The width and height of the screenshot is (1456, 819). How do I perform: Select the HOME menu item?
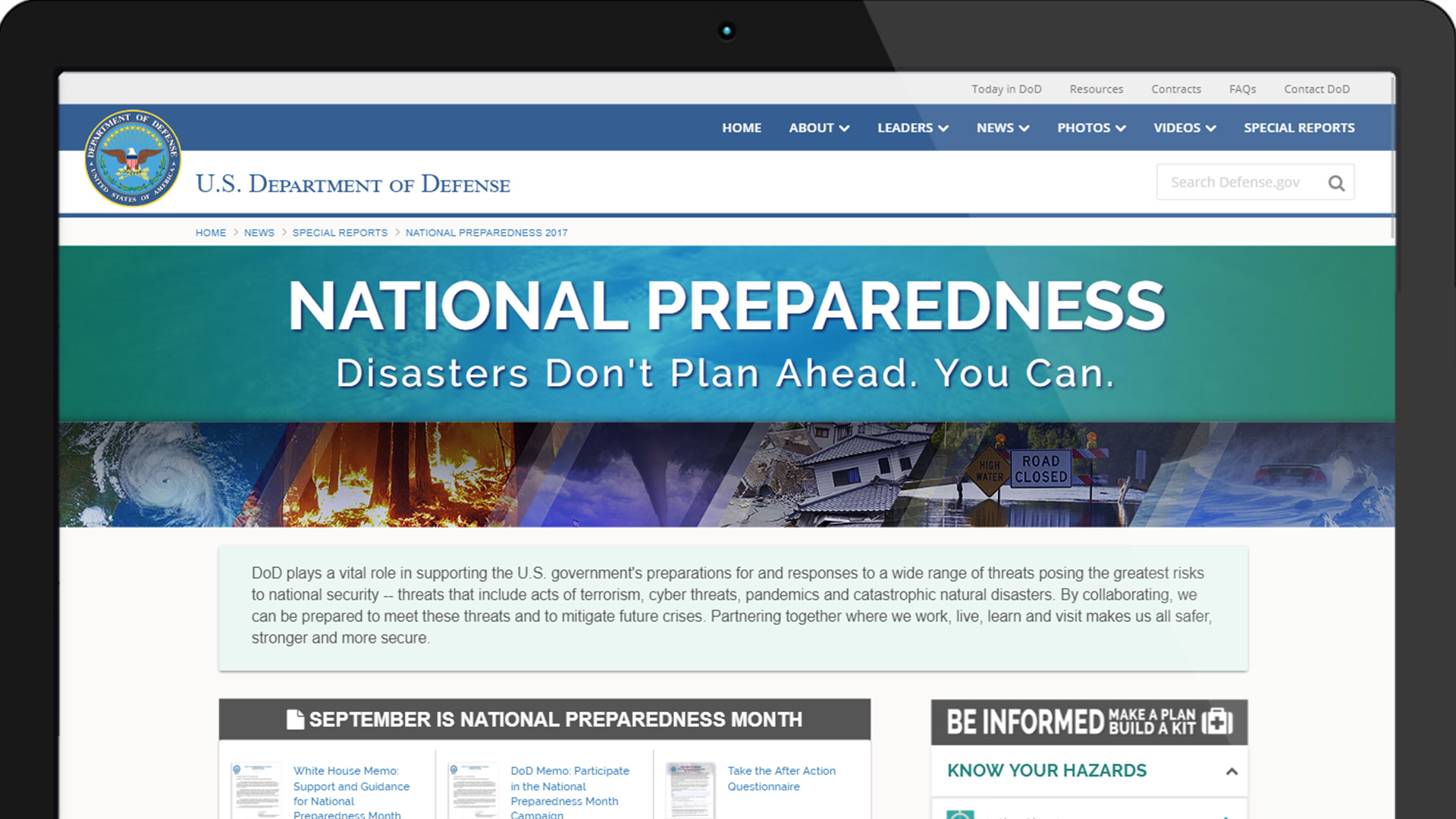coord(742,127)
